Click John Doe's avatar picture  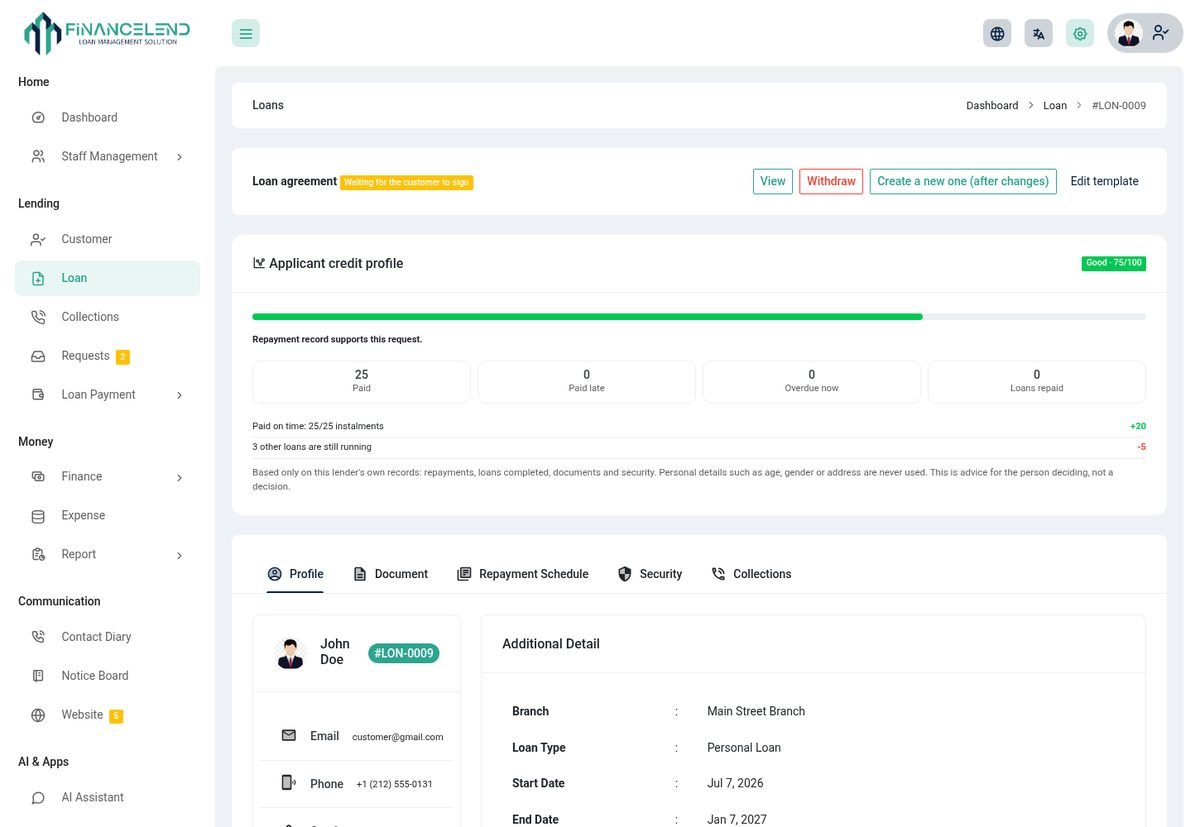point(290,653)
